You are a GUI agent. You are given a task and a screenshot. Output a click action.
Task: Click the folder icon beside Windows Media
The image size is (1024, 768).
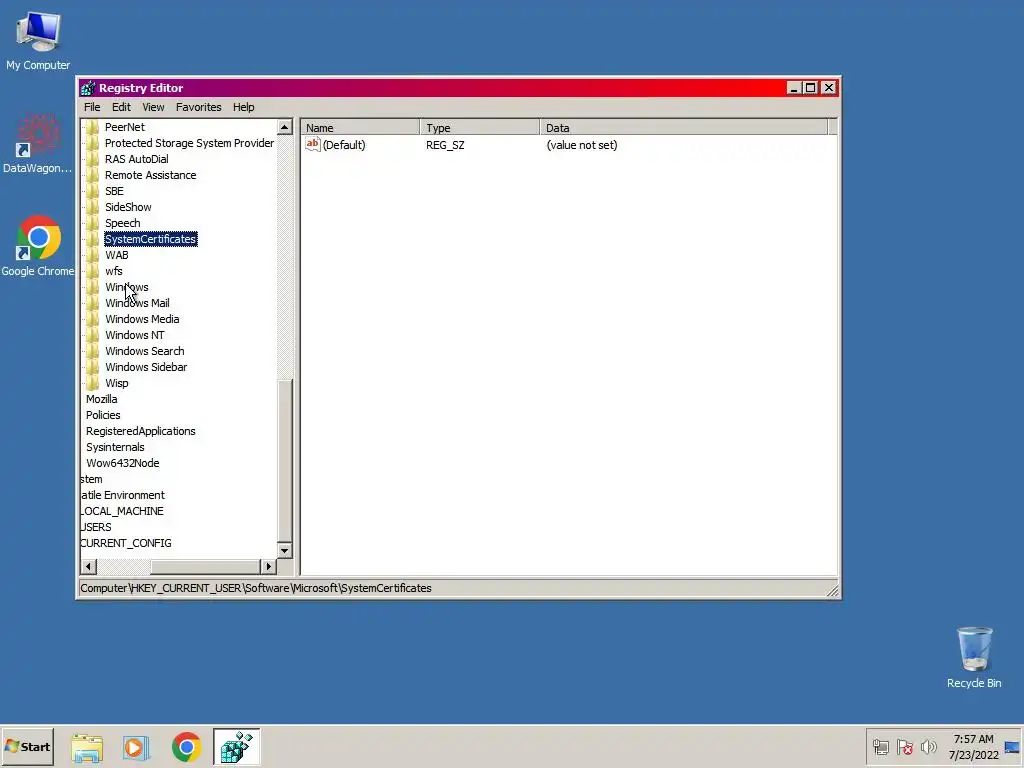pos(93,319)
